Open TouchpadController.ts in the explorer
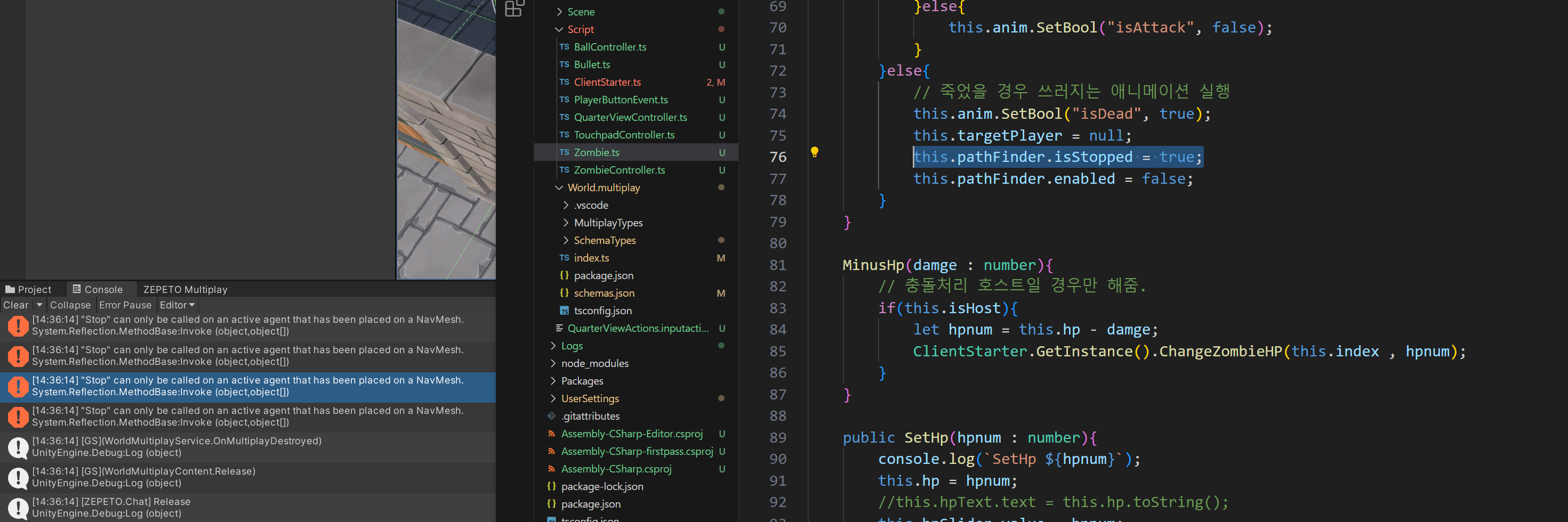This screenshot has width=1568, height=522. pos(624,135)
